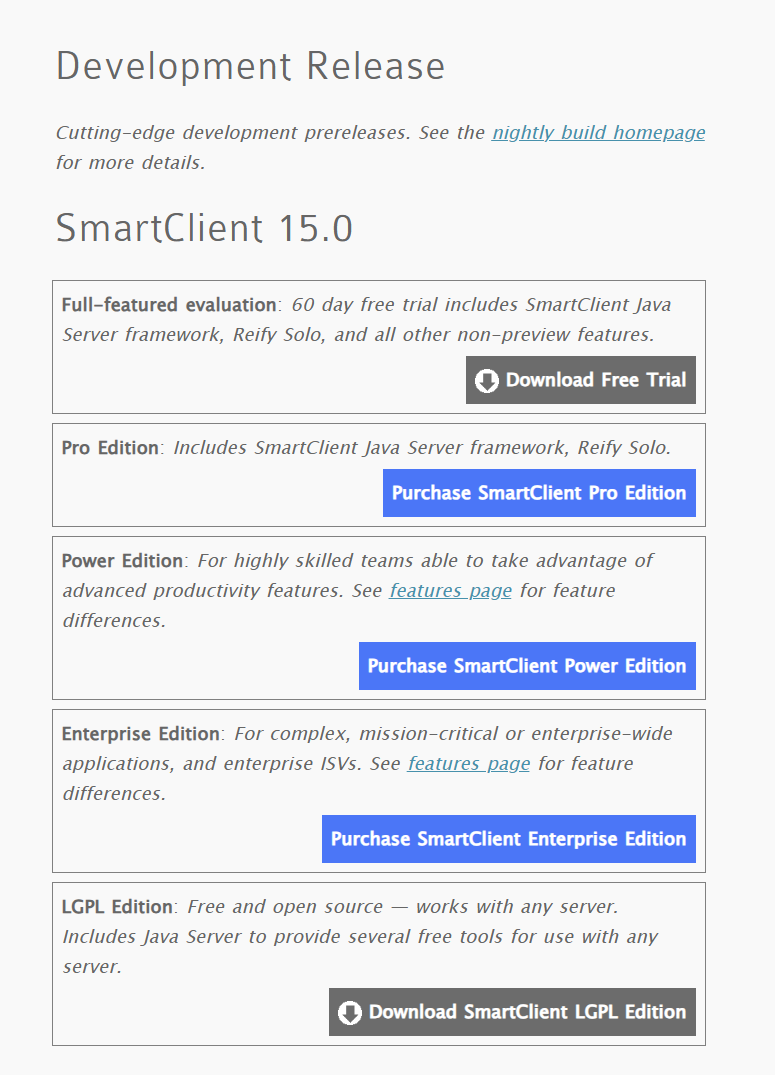The width and height of the screenshot is (775, 1075).
Task: Purchase SmartClient Power Edition
Action: coord(527,666)
